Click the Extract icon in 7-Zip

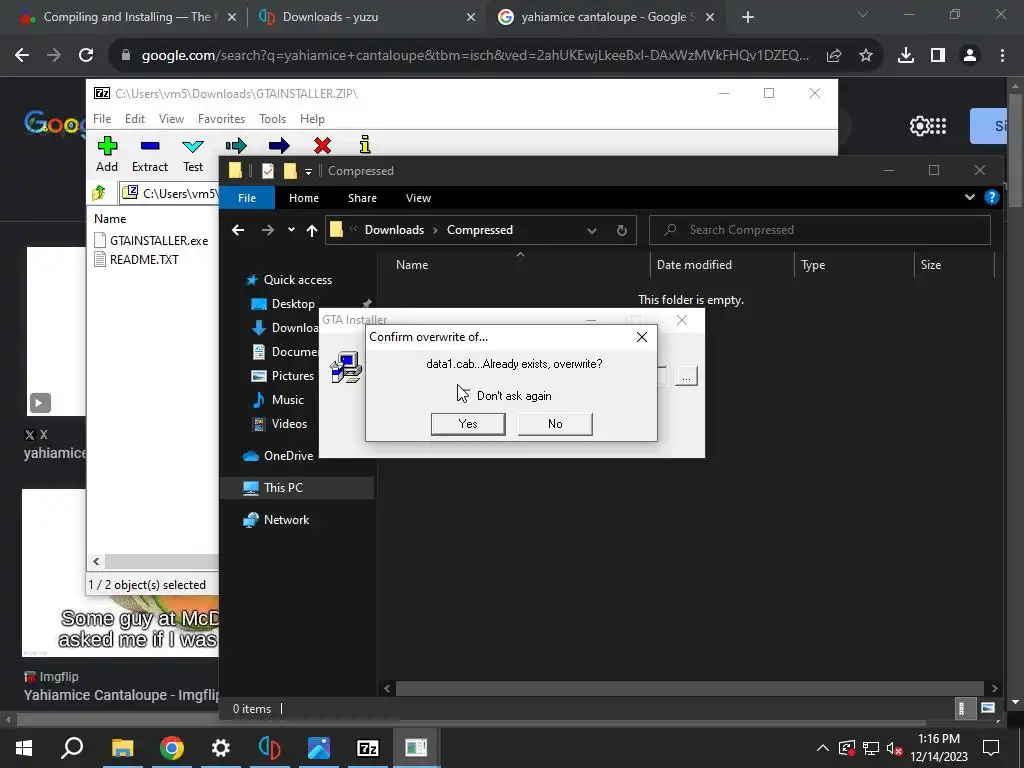[150, 146]
